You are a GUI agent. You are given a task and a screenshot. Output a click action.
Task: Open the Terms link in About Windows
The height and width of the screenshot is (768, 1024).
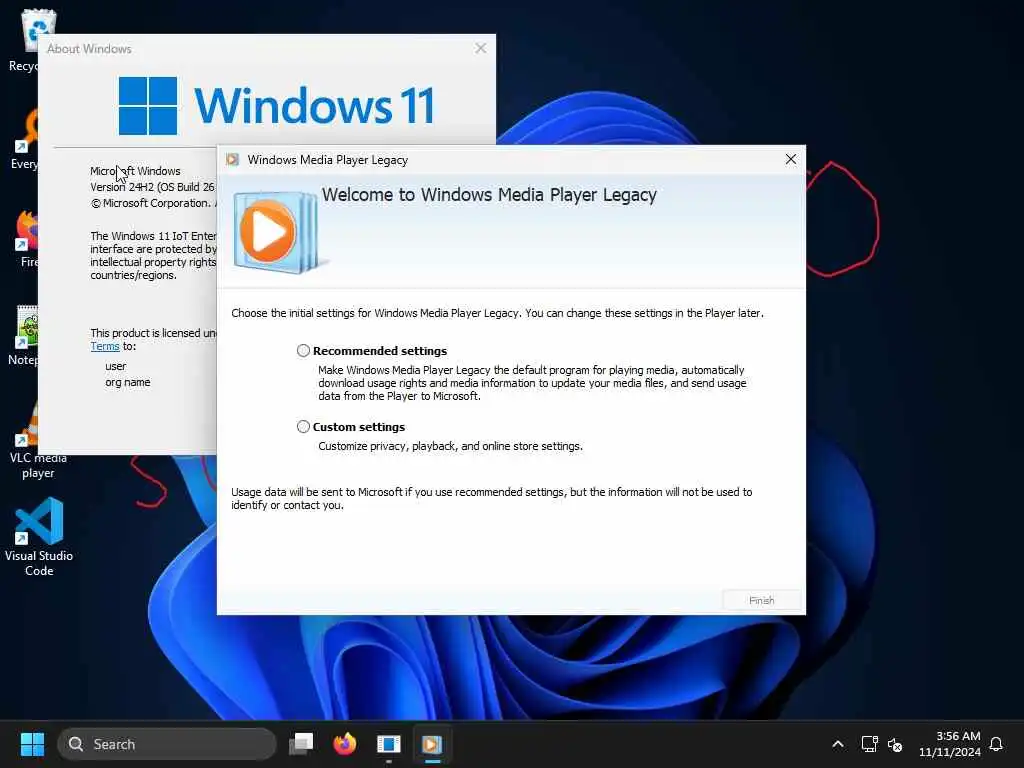tap(104, 346)
